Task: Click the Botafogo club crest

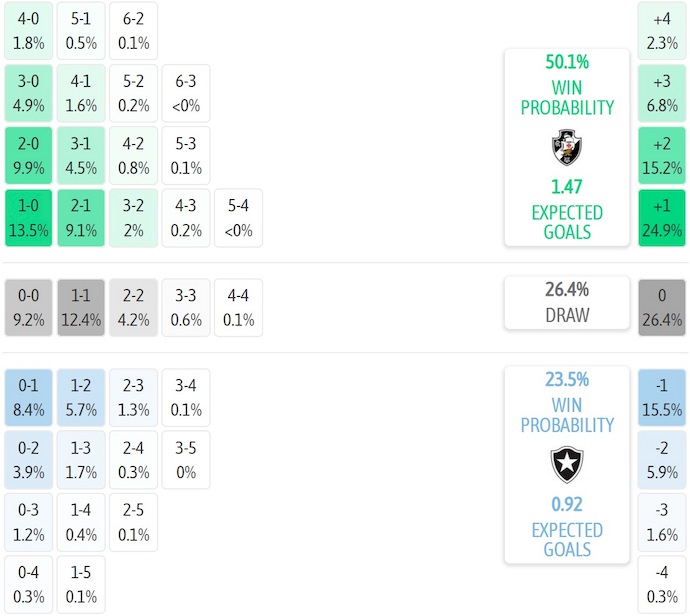Action: (566, 465)
